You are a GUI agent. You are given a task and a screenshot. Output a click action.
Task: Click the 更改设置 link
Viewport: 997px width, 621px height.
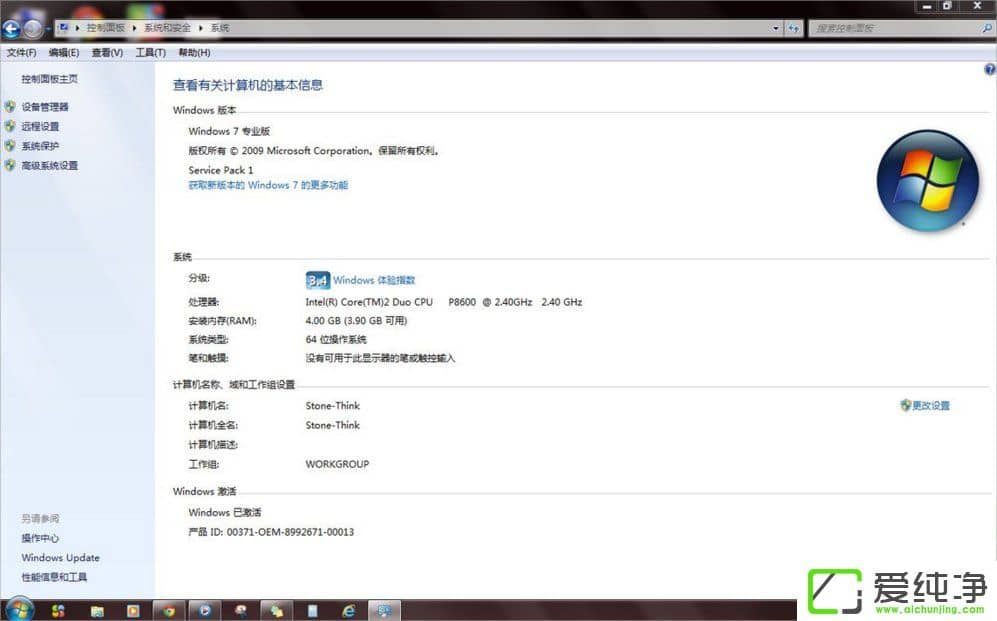[931, 406]
